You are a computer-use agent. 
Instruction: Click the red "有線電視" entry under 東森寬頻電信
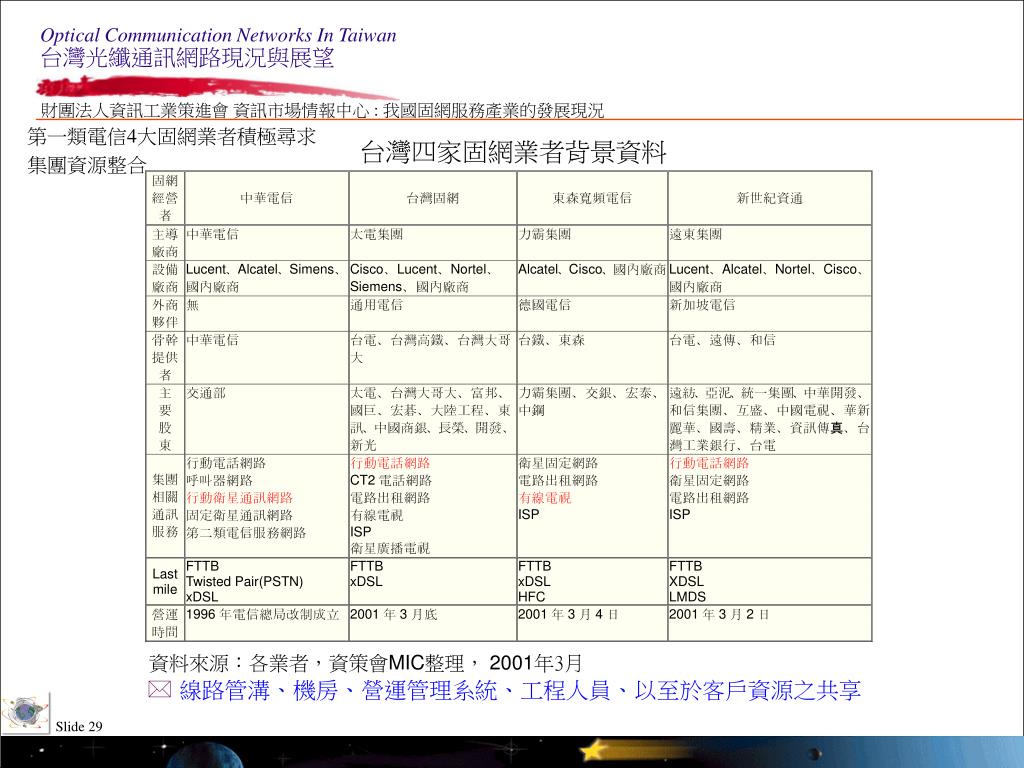545,498
